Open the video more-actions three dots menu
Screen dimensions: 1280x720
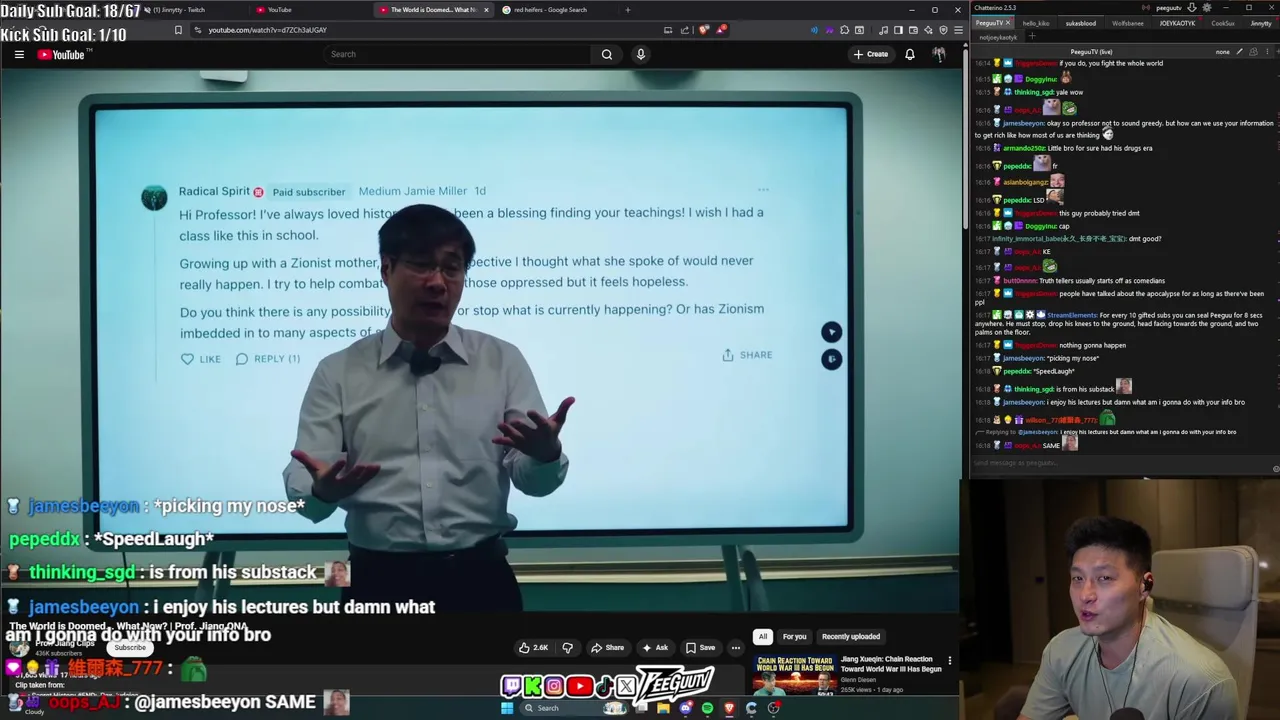tap(735, 647)
